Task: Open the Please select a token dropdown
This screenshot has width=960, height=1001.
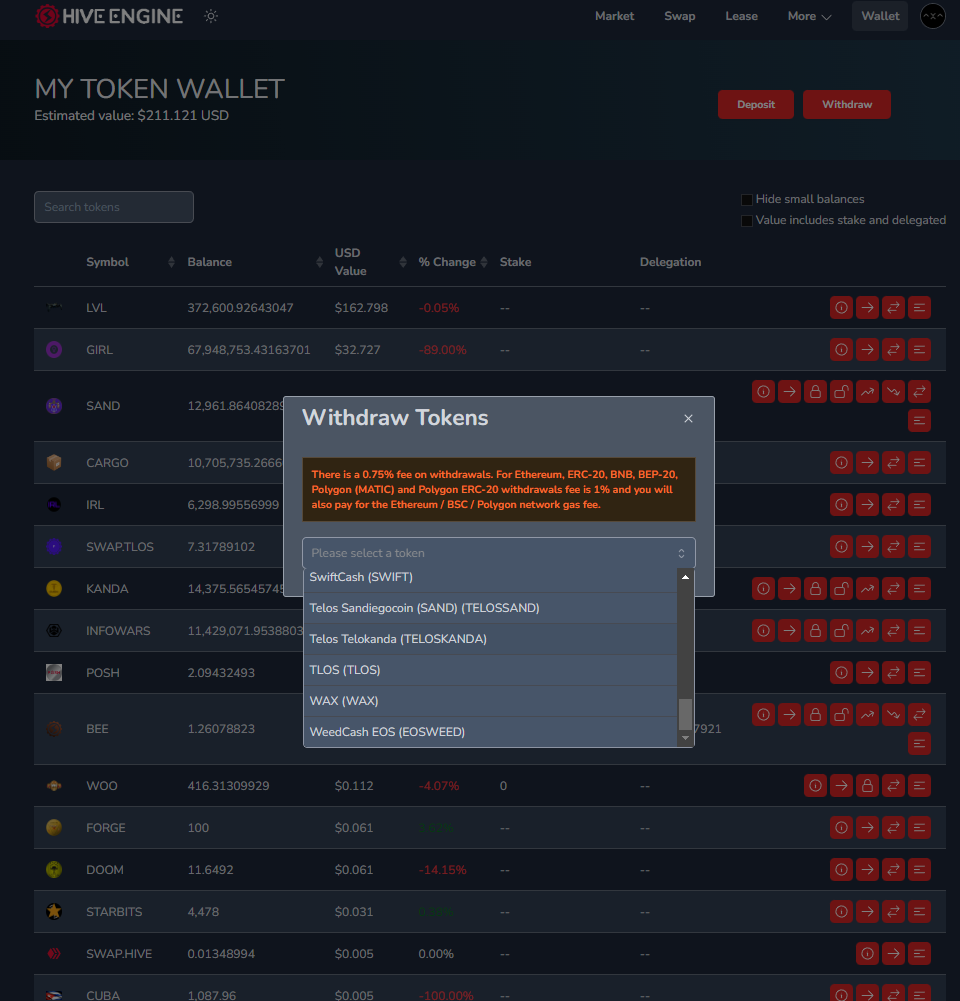Action: (499, 553)
